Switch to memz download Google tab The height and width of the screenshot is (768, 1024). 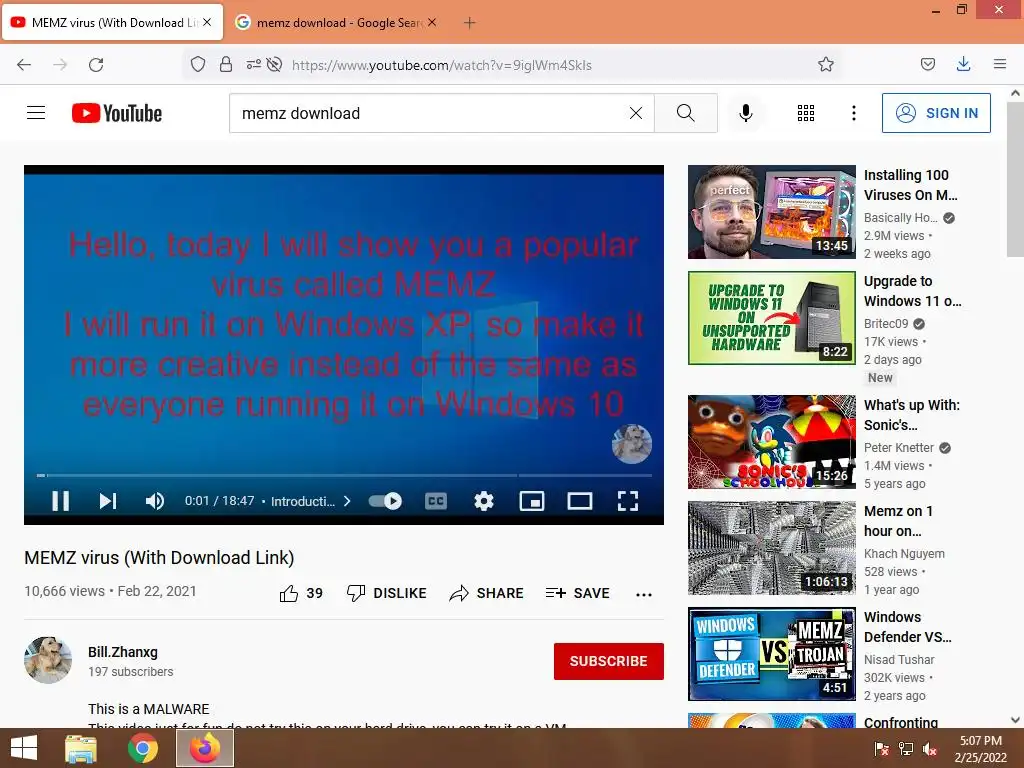(x=334, y=22)
